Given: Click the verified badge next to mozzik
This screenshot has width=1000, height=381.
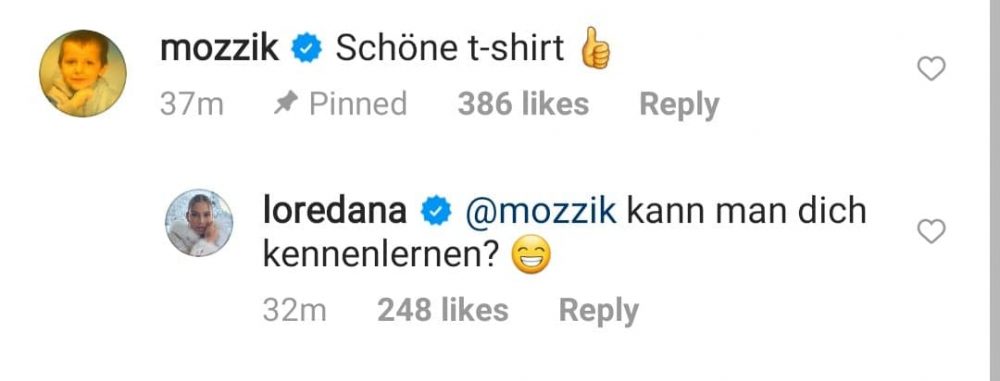Looking at the screenshot, I should pyautogui.click(x=307, y=49).
